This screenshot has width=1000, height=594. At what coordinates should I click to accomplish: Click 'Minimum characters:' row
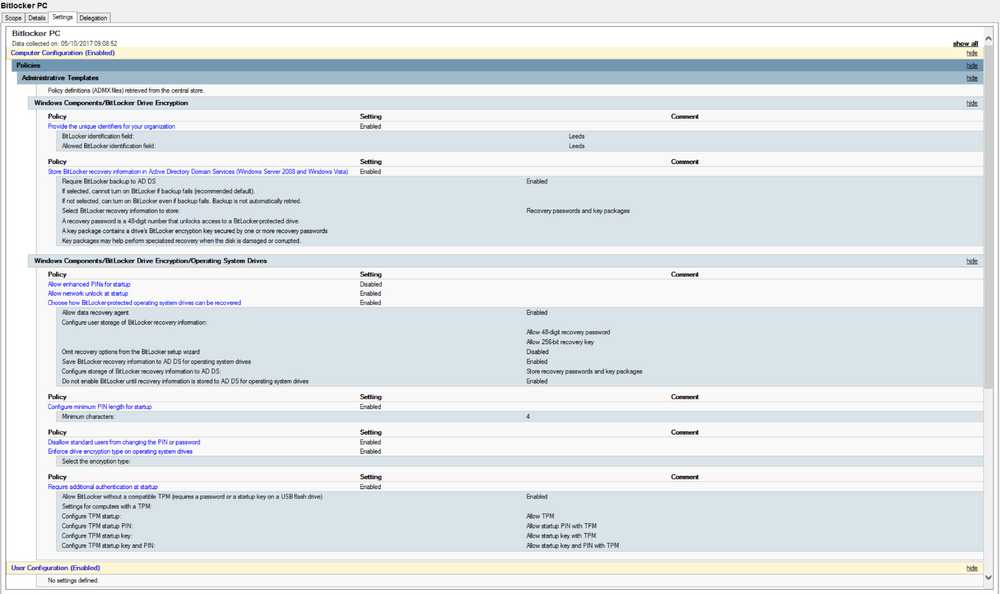(x=519, y=417)
